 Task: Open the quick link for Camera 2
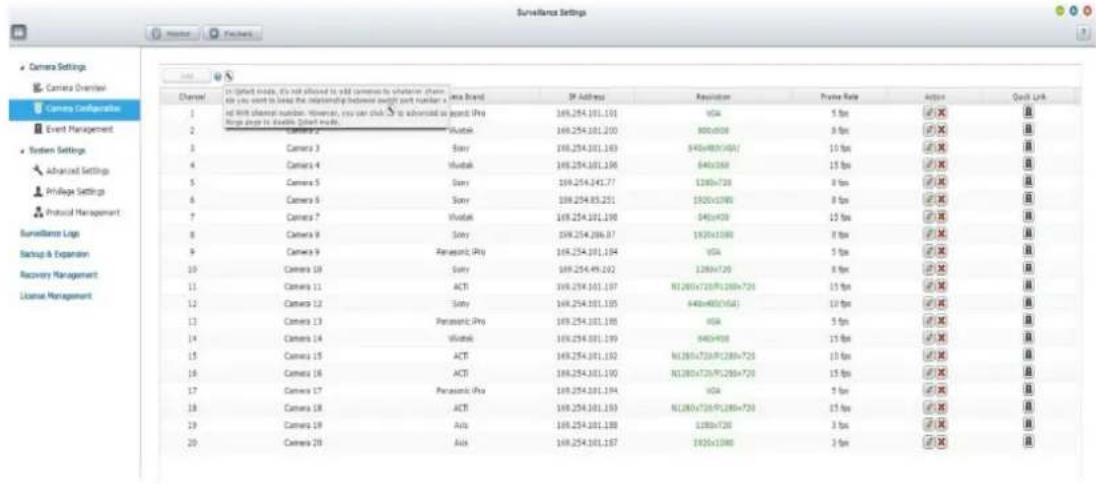(x=1030, y=129)
